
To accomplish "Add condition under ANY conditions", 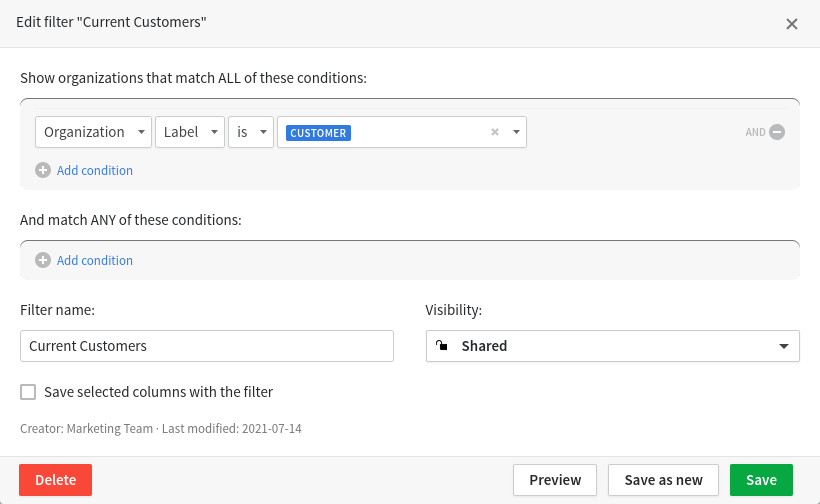I will tap(95, 260).
